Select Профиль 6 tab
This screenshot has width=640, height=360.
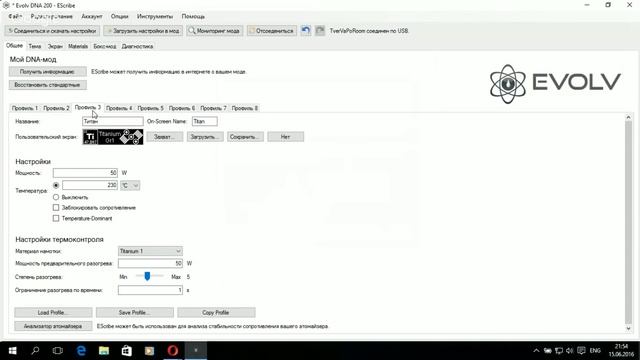coord(182,108)
